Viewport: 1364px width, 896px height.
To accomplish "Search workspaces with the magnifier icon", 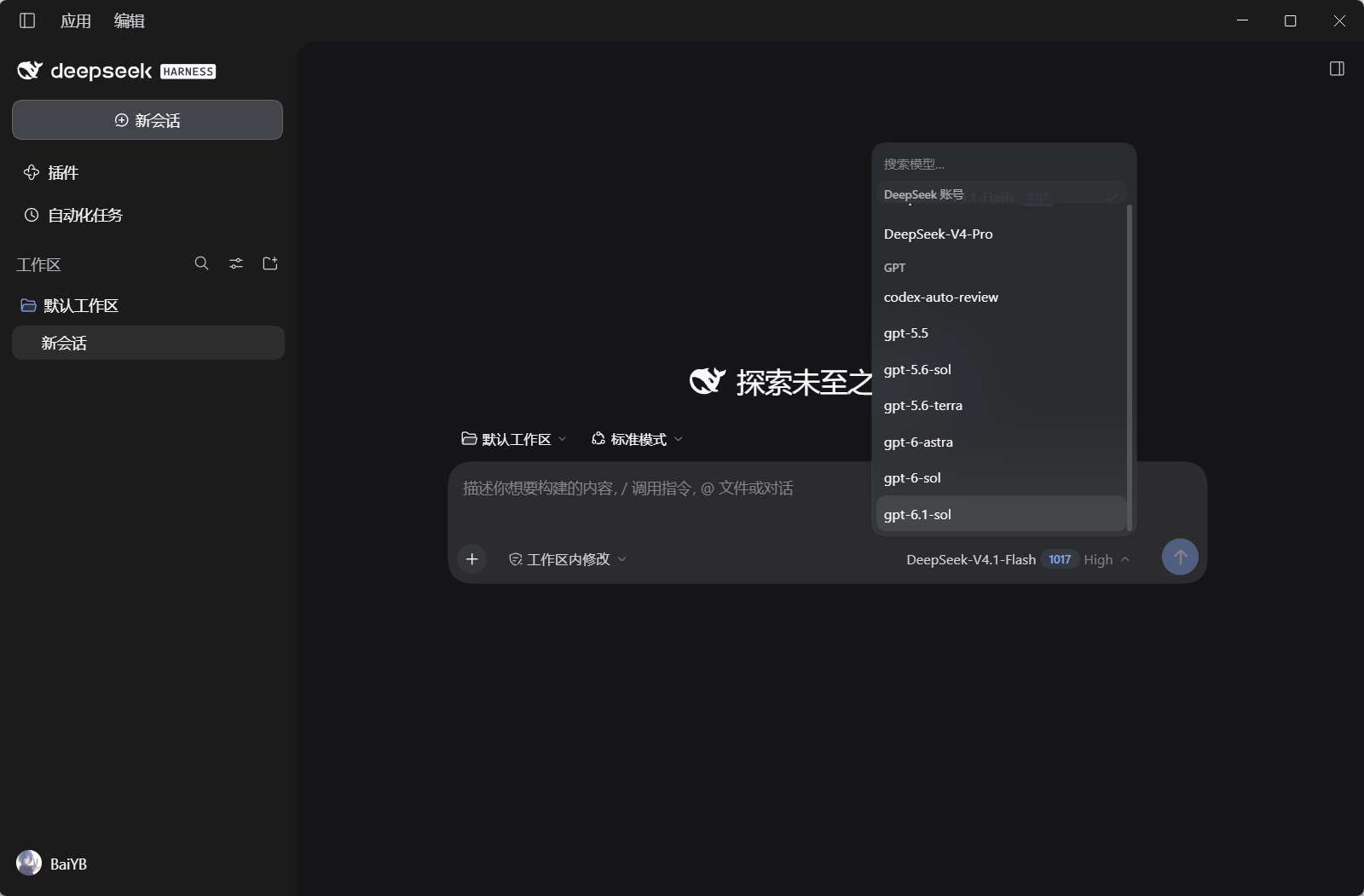I will click(202, 263).
